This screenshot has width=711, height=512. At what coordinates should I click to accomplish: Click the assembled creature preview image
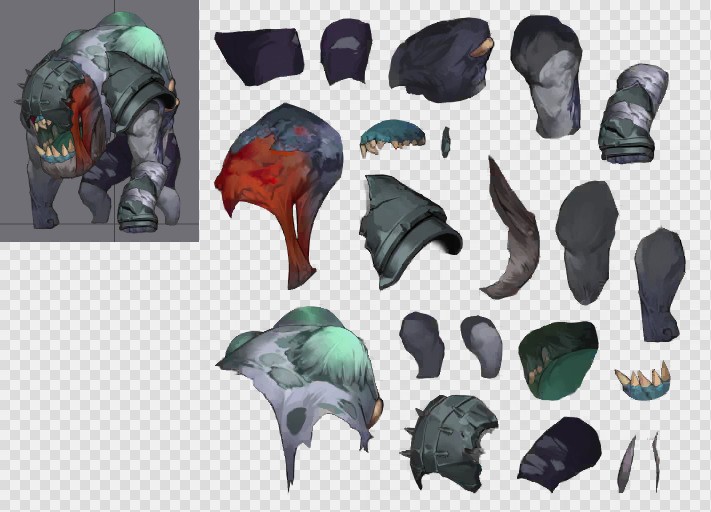tap(99, 120)
